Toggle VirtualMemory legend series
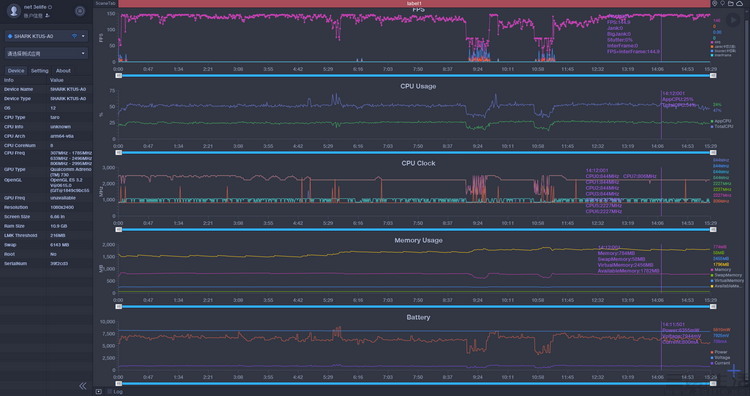Image resolution: width=750 pixels, height=396 pixels. (728, 281)
